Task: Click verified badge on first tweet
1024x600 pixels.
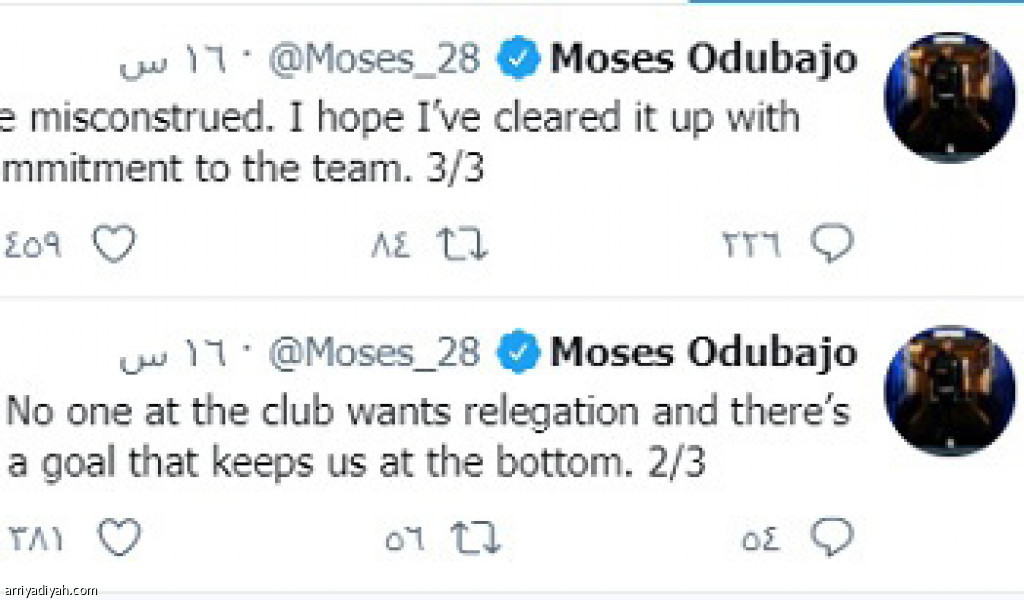Action: (519, 61)
